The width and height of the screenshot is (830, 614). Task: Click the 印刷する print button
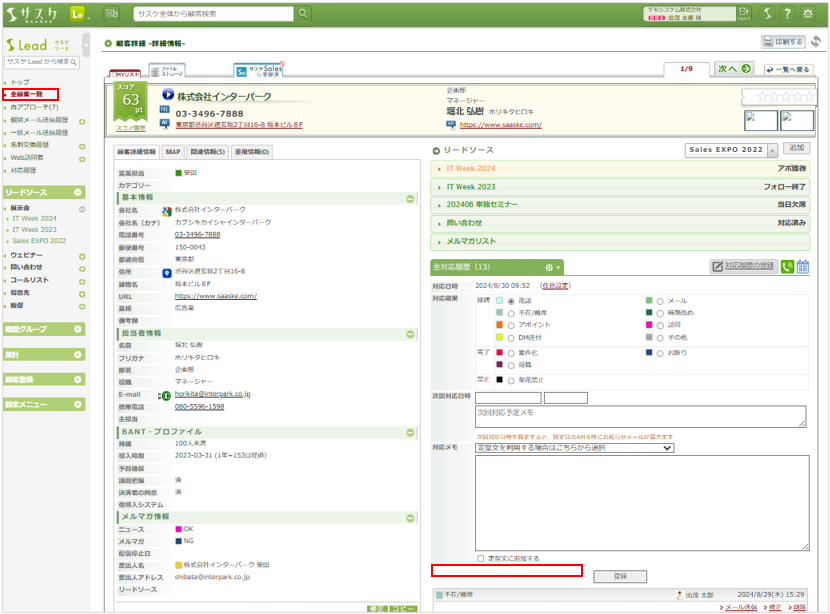[x=783, y=42]
